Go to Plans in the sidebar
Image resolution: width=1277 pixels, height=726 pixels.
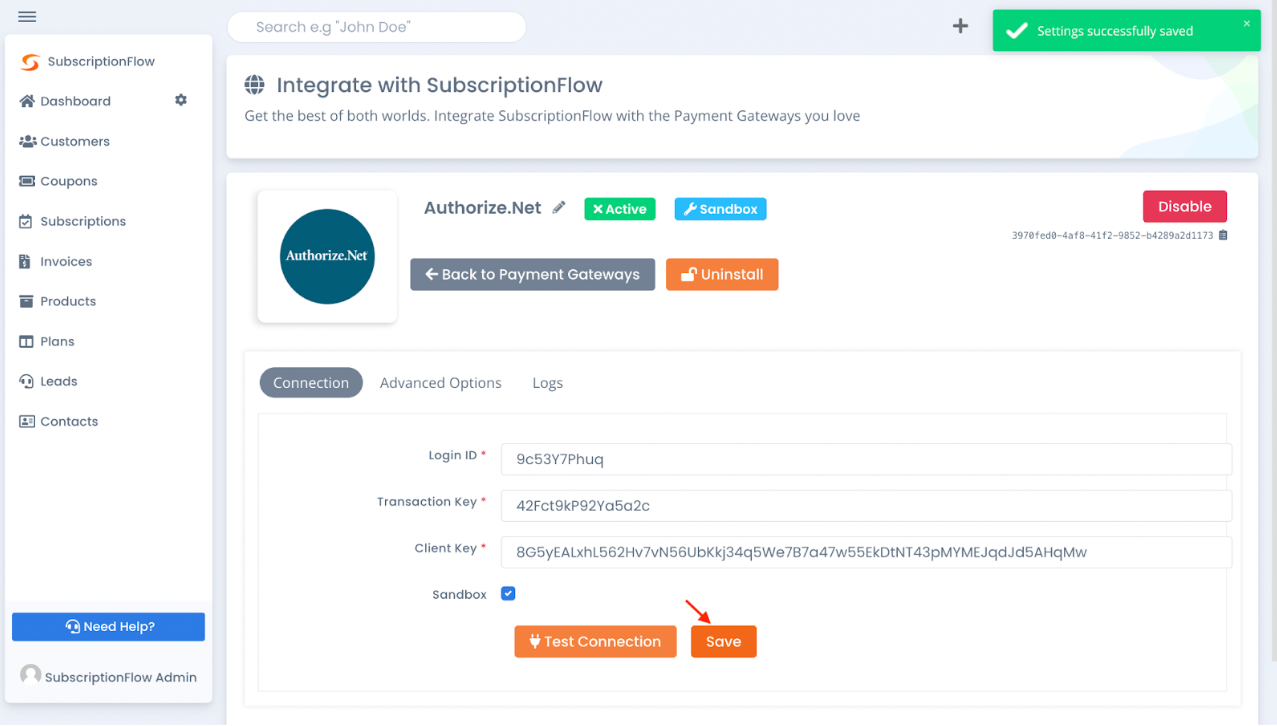pyautogui.click(x=57, y=341)
